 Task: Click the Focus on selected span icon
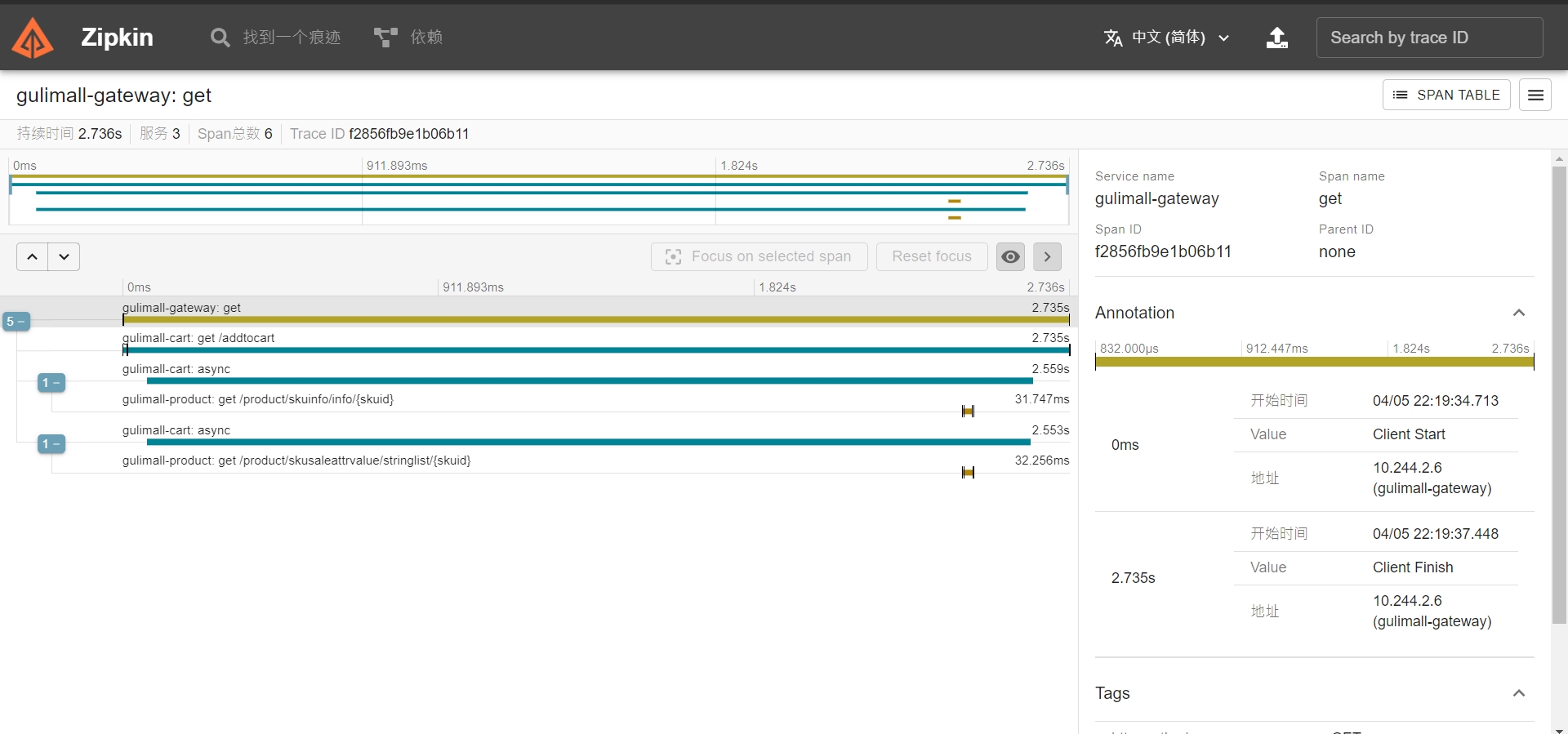coord(673,256)
